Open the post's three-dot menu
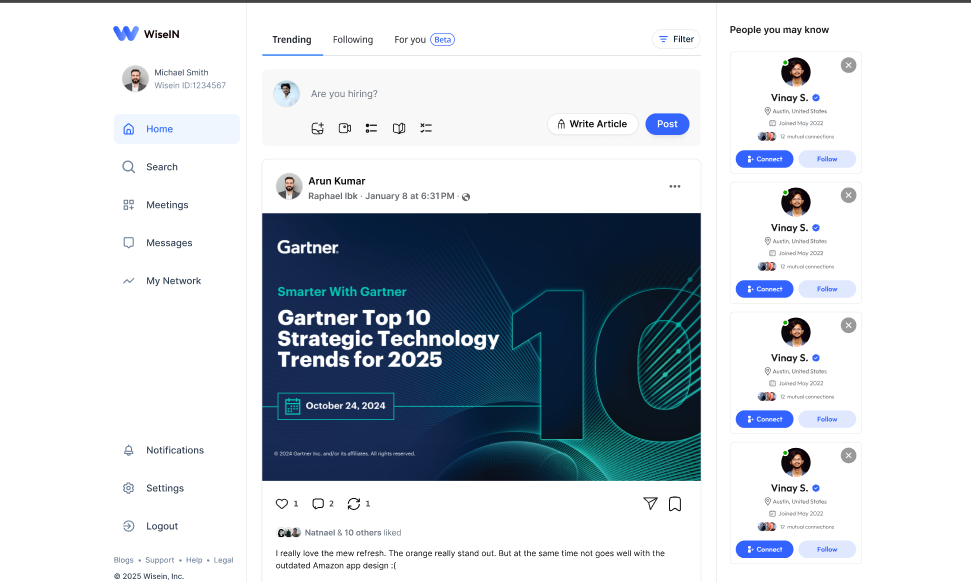The width and height of the screenshot is (971, 582). 674,186
